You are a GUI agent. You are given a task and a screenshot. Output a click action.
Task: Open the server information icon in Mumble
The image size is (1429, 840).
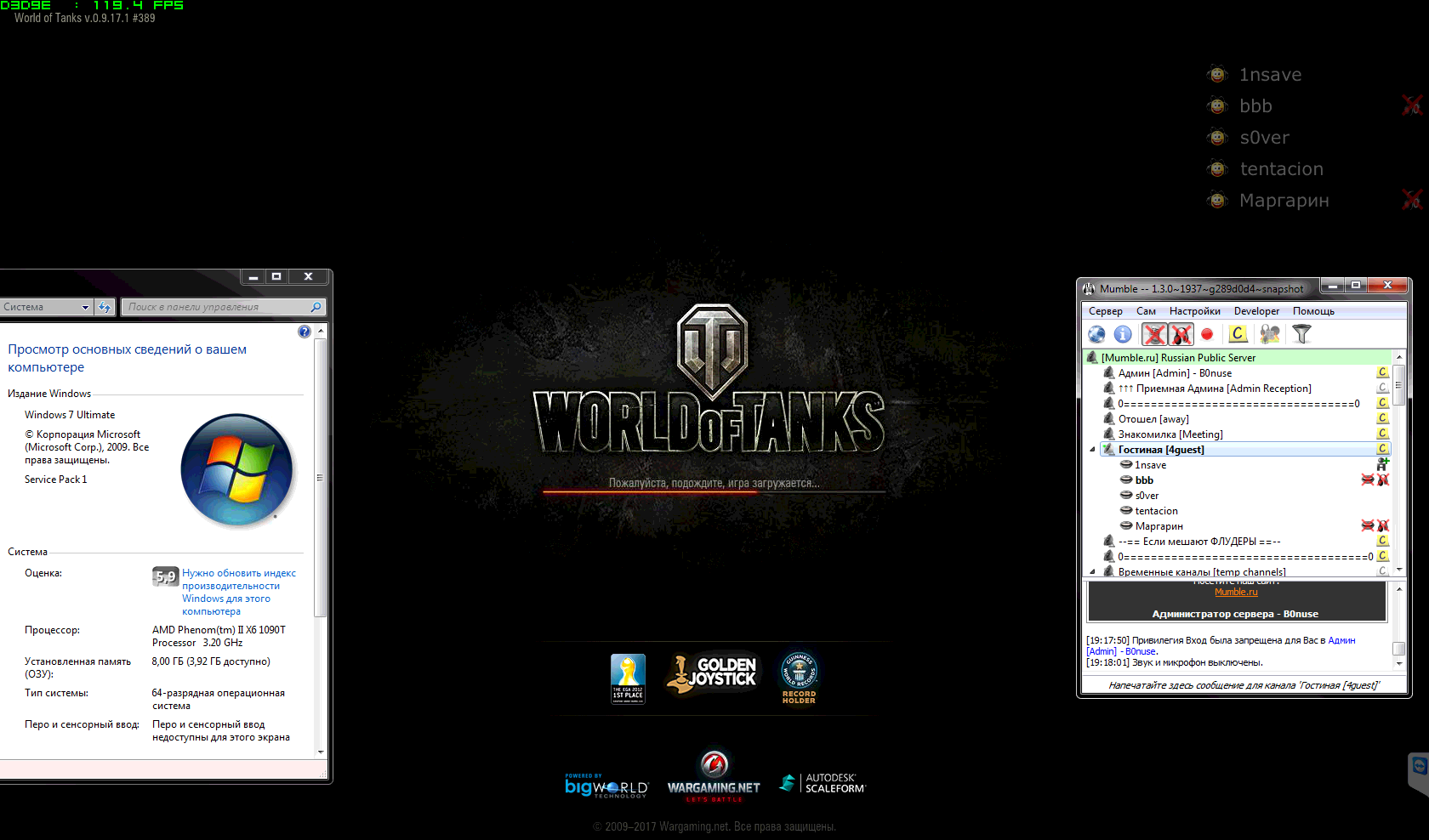tap(1123, 335)
